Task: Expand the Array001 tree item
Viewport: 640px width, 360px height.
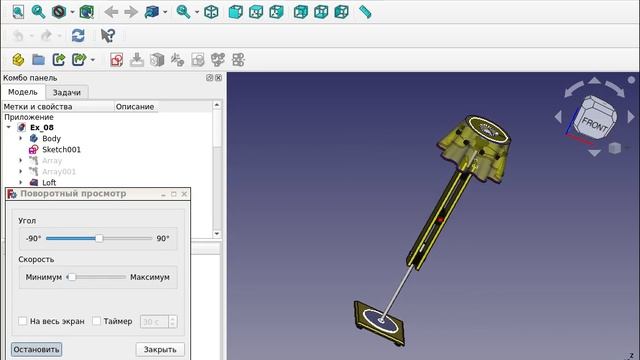Action: (21, 171)
